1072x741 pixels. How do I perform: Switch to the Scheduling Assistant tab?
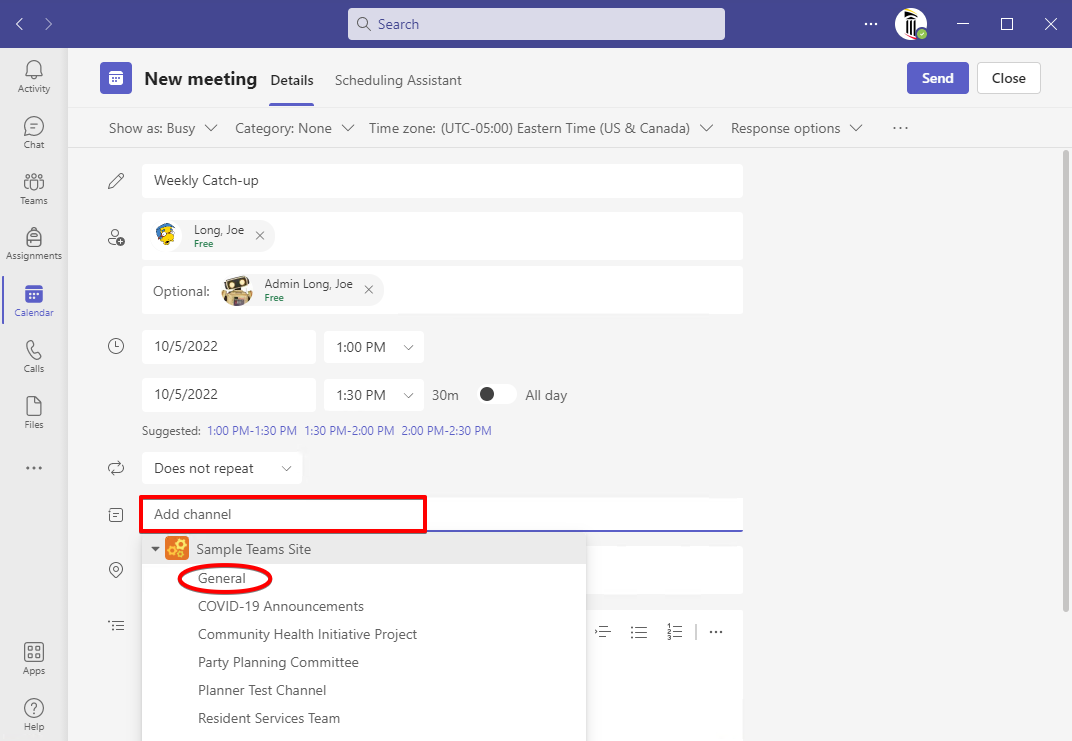[398, 80]
